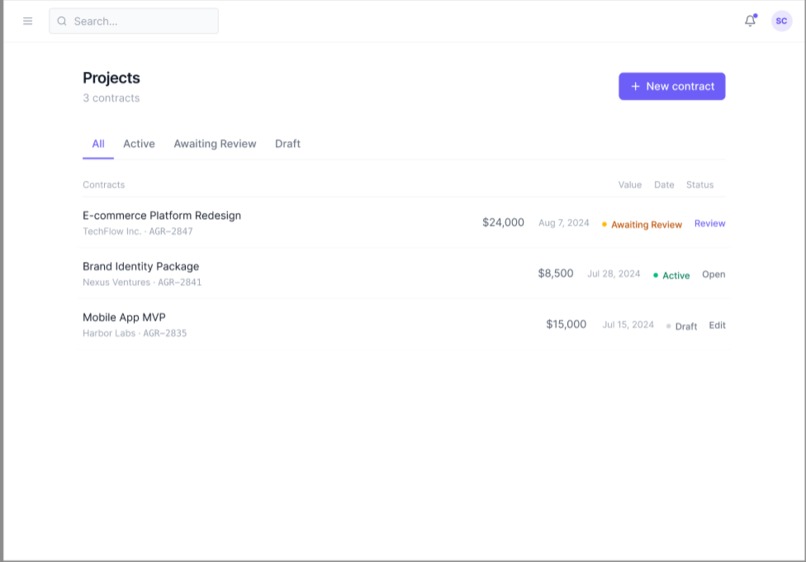The height and width of the screenshot is (562, 806).
Task: Focus the Search input field
Action: tap(134, 21)
